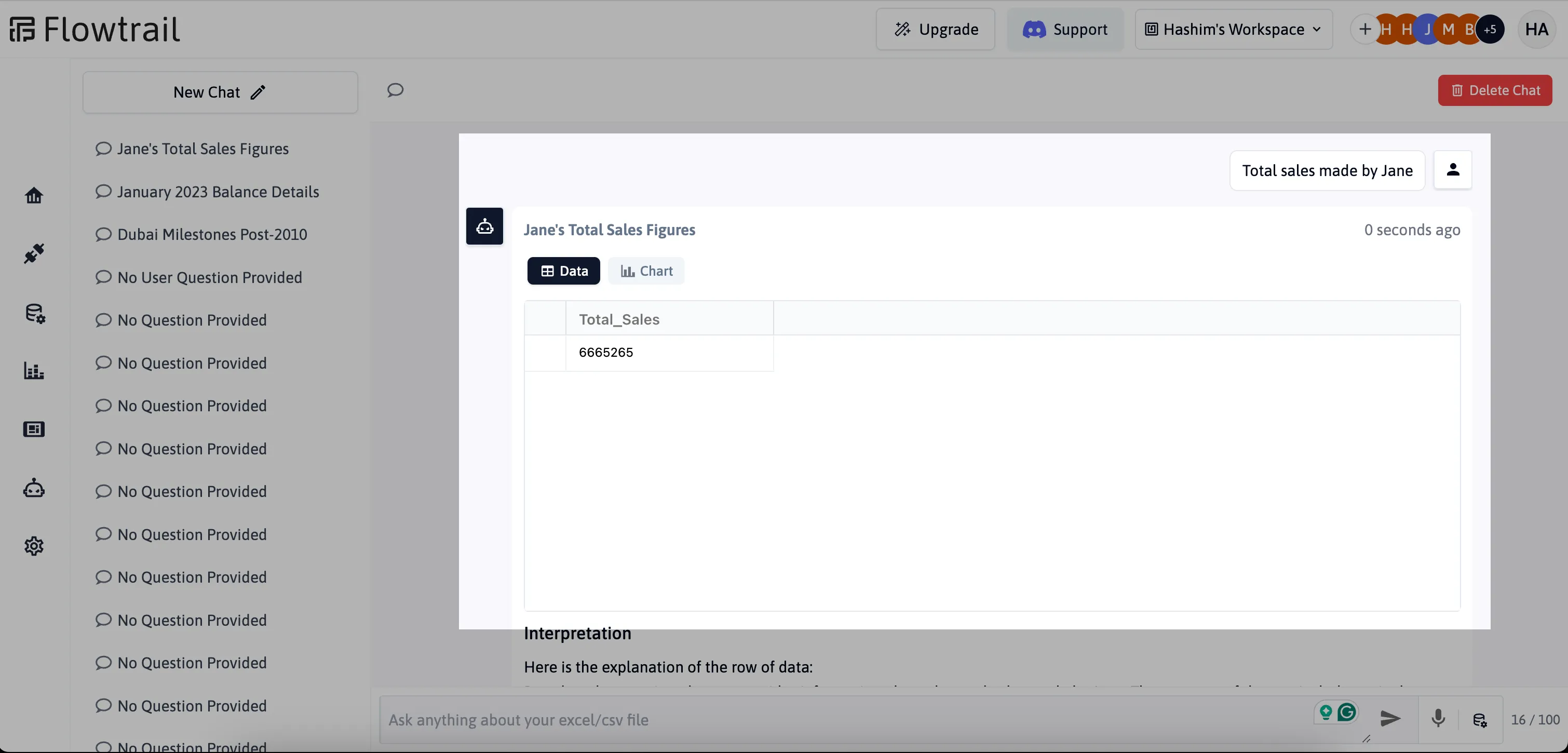Switch to the Data tab
Image resolution: width=1568 pixels, height=753 pixels.
[x=563, y=271]
